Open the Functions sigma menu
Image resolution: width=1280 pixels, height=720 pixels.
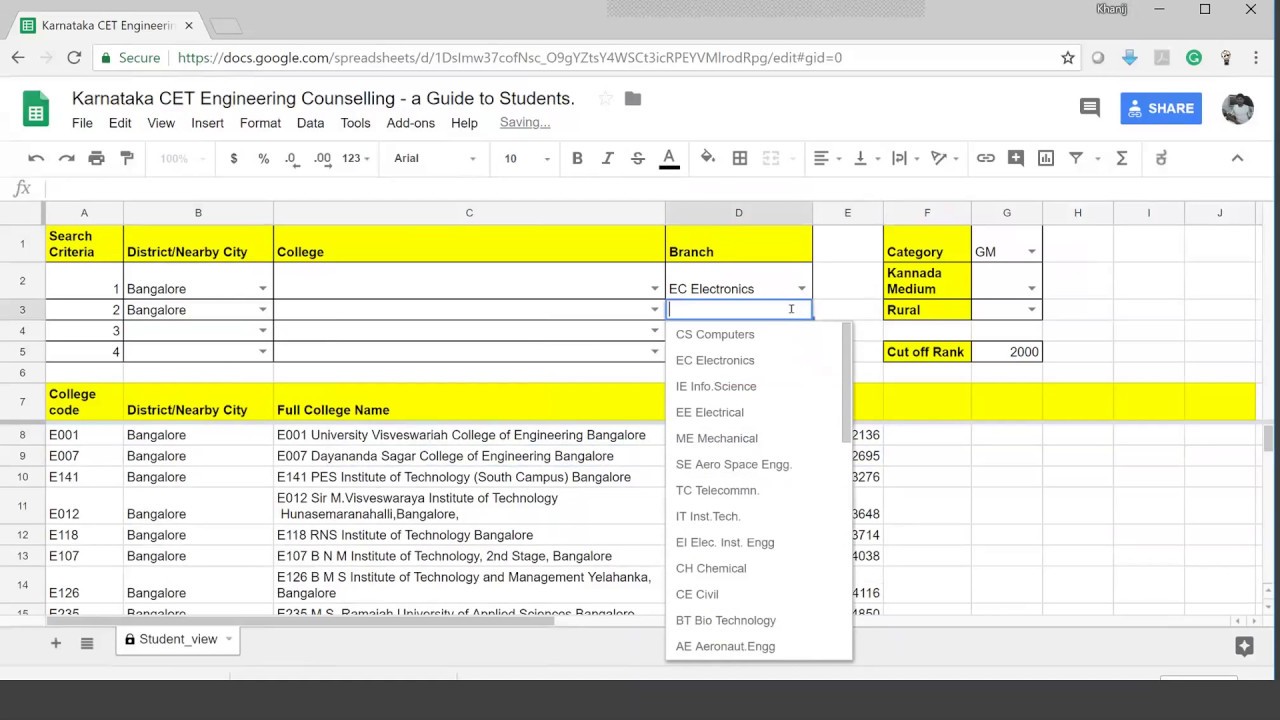pos(1122,158)
